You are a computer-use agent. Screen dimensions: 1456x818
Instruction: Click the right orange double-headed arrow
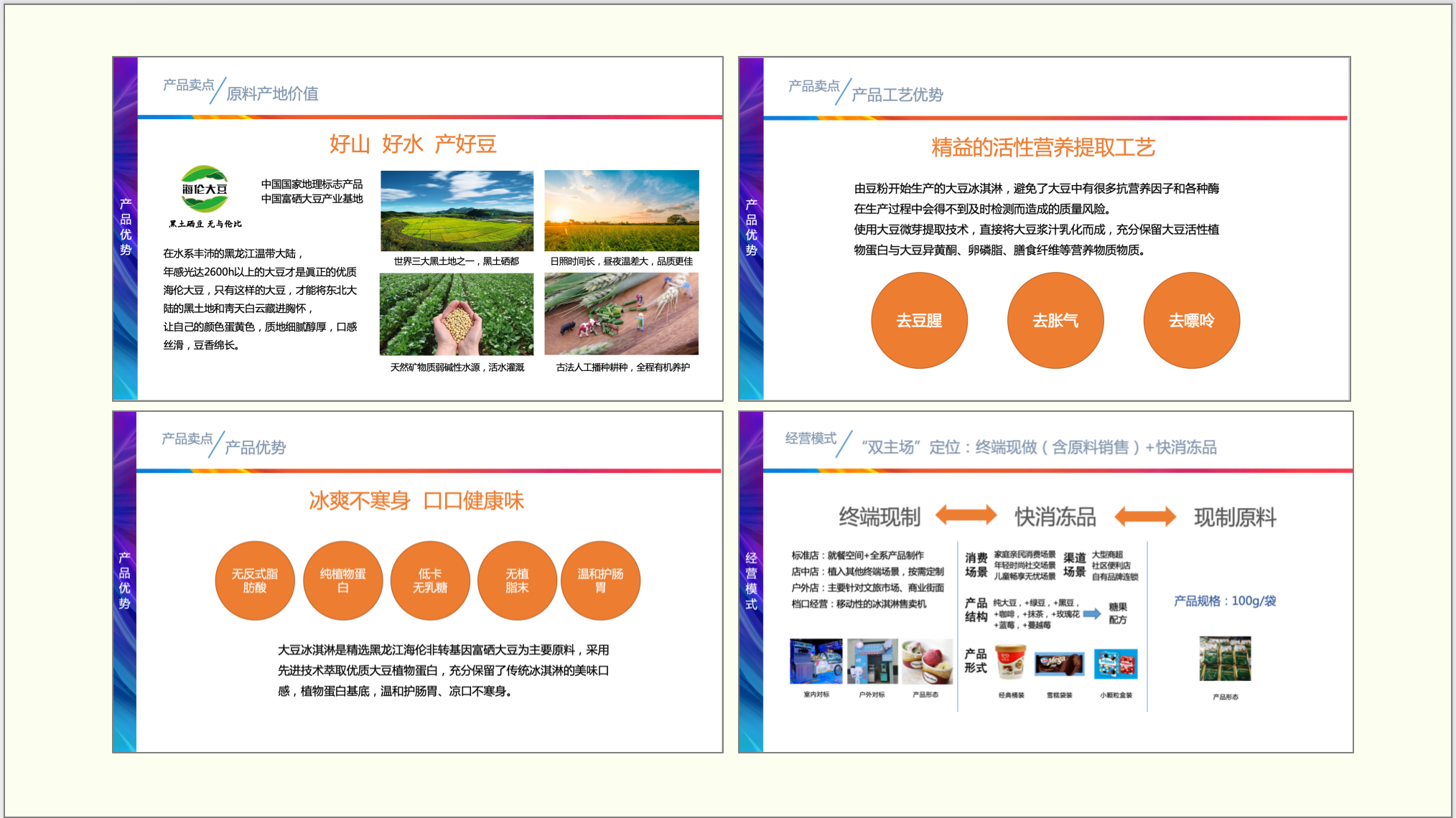(x=1144, y=516)
